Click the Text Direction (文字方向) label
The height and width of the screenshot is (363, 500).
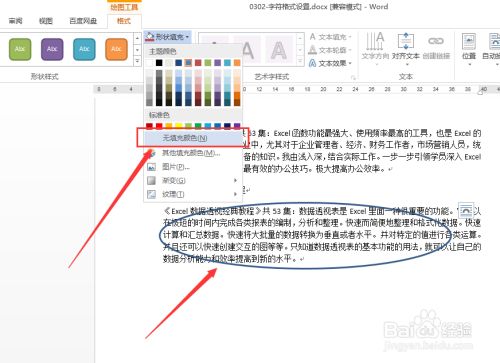(375, 56)
